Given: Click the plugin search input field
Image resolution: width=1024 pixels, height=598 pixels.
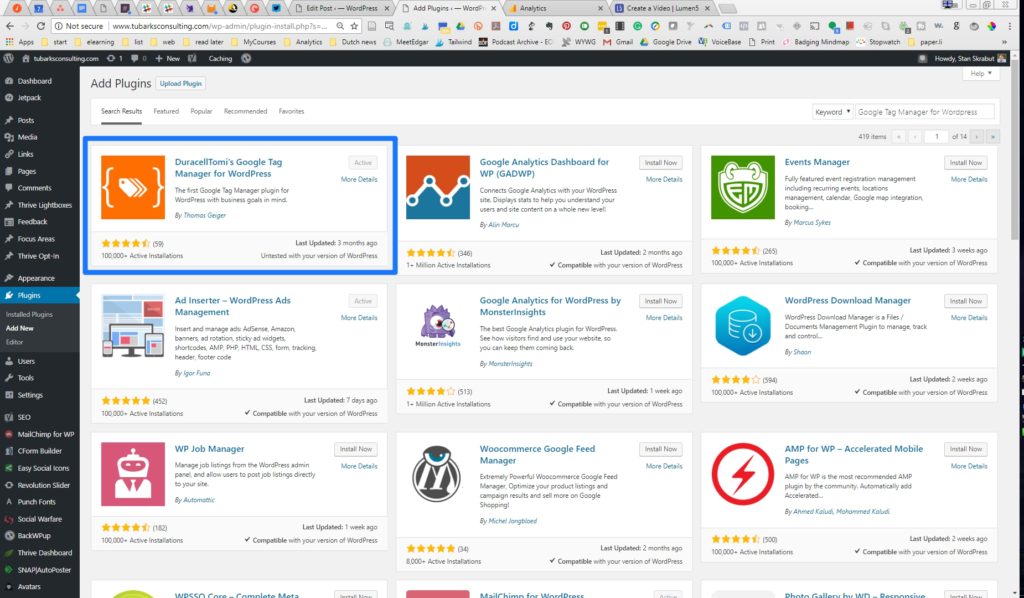Looking at the screenshot, I should coord(924,112).
